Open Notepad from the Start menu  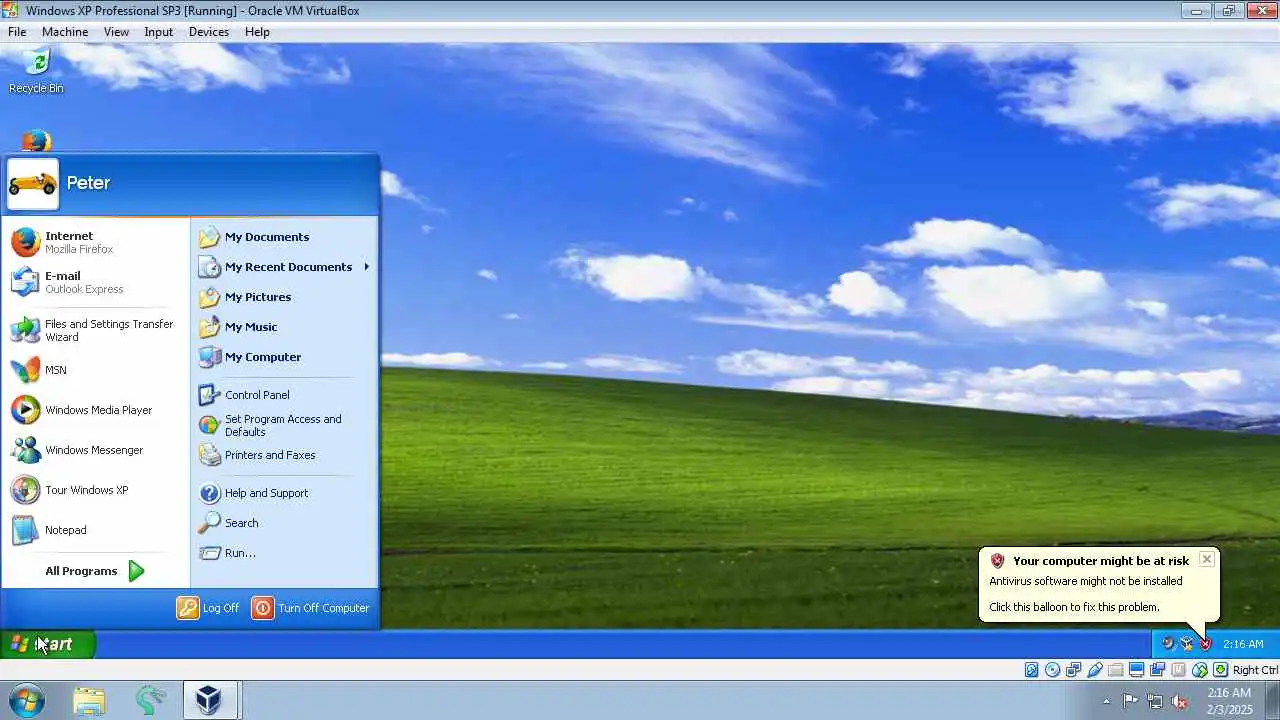coord(95,530)
